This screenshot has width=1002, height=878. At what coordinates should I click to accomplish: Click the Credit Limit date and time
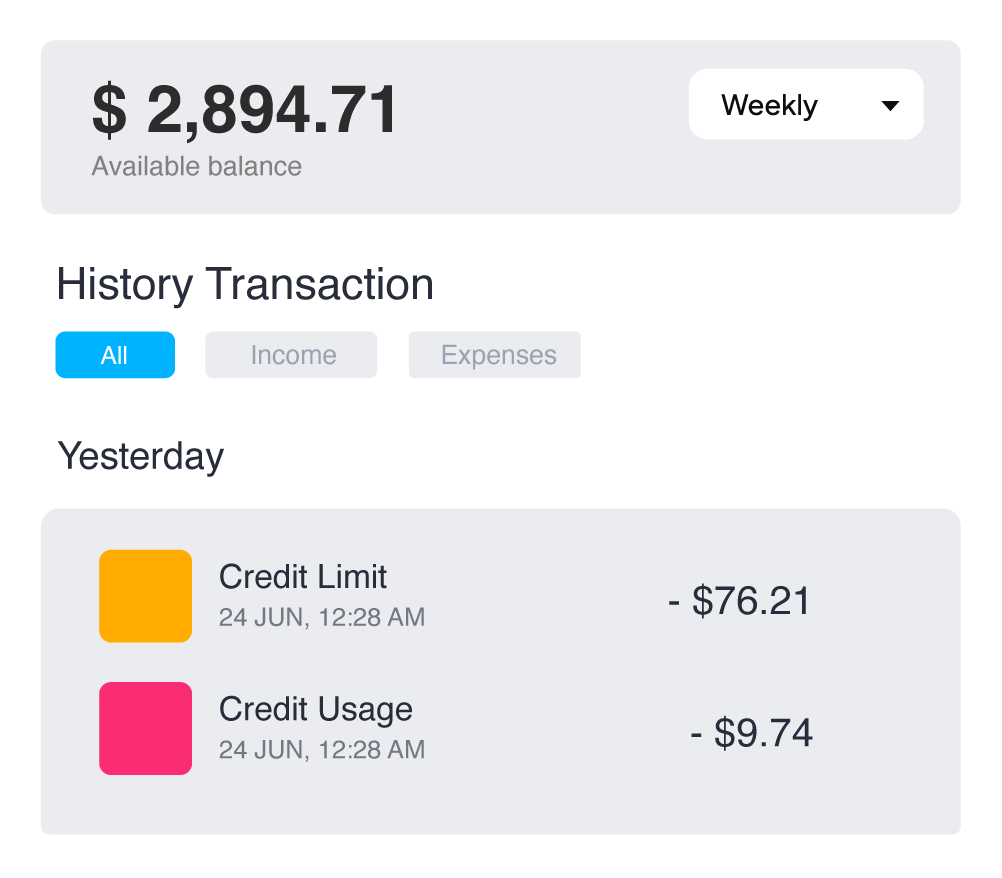pyautogui.click(x=321, y=617)
